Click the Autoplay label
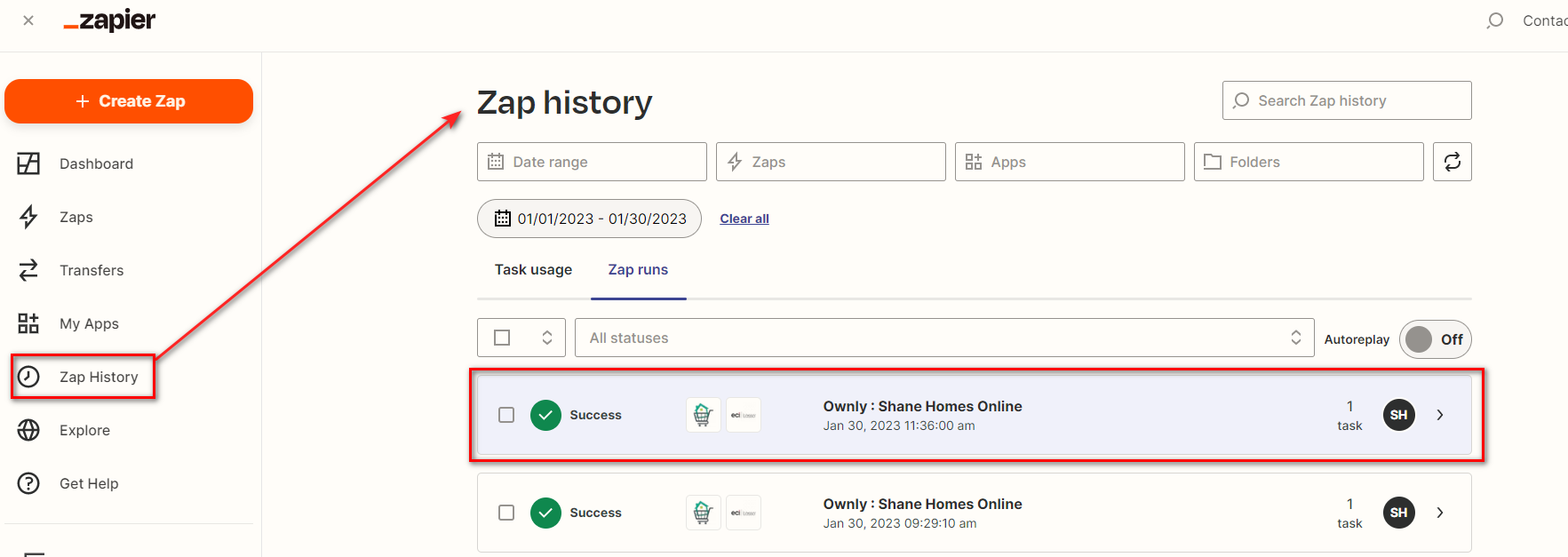This screenshot has width=1568, height=557. click(1357, 339)
